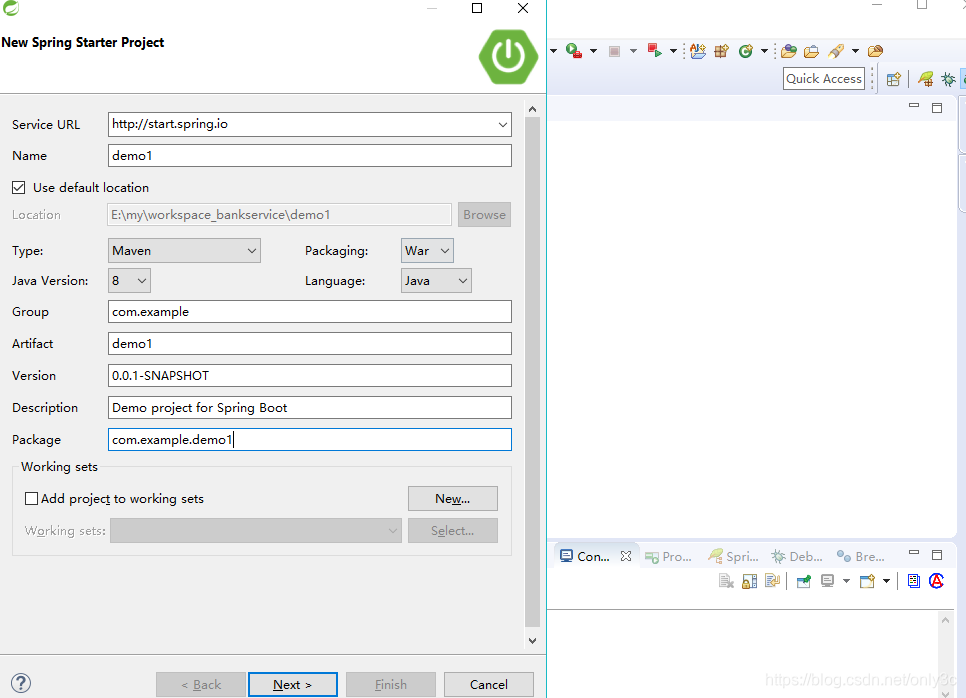The image size is (966, 698).
Task: Check Add project to working sets
Action: 31,498
